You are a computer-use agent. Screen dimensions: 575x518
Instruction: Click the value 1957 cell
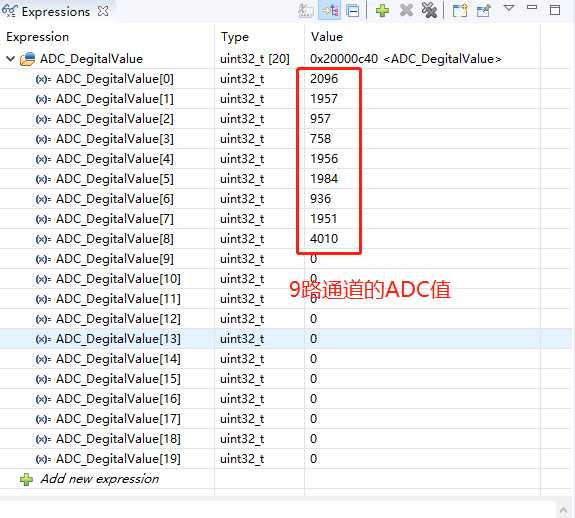[x=324, y=99]
